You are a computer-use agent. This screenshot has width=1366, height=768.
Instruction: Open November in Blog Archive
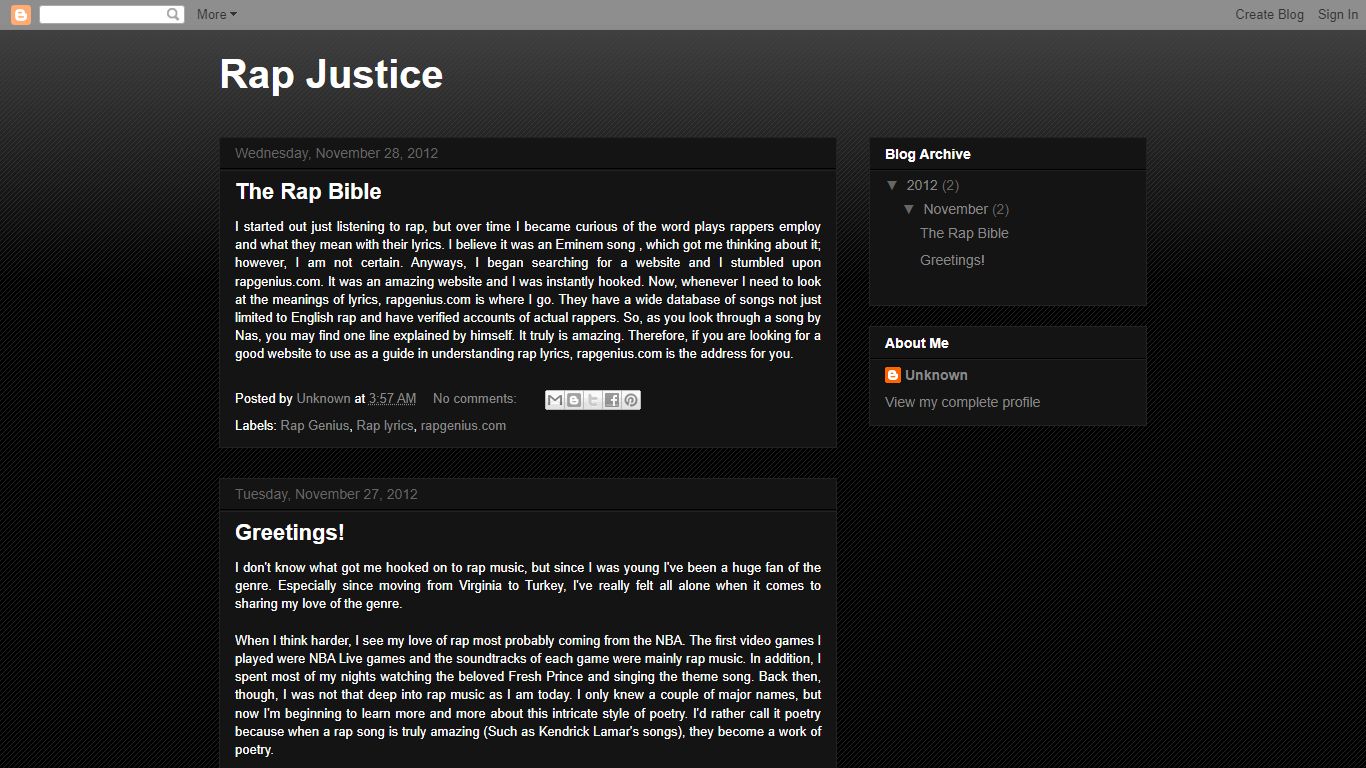pyautogui.click(x=955, y=209)
